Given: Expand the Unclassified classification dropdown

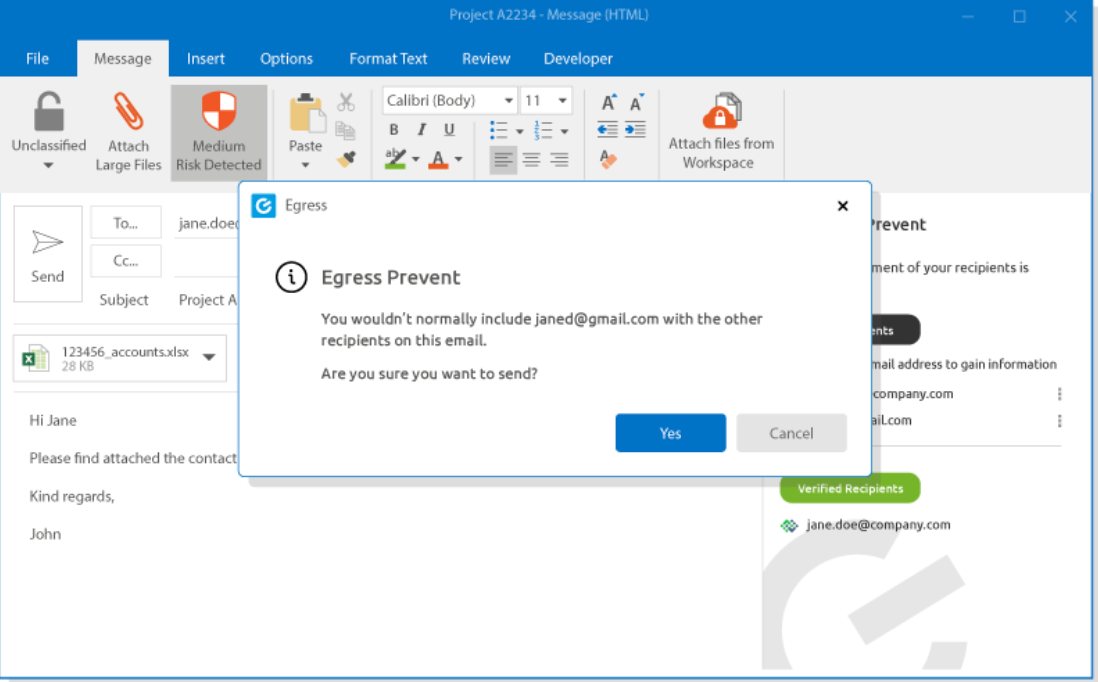Looking at the screenshot, I should pyautogui.click(x=48, y=165).
